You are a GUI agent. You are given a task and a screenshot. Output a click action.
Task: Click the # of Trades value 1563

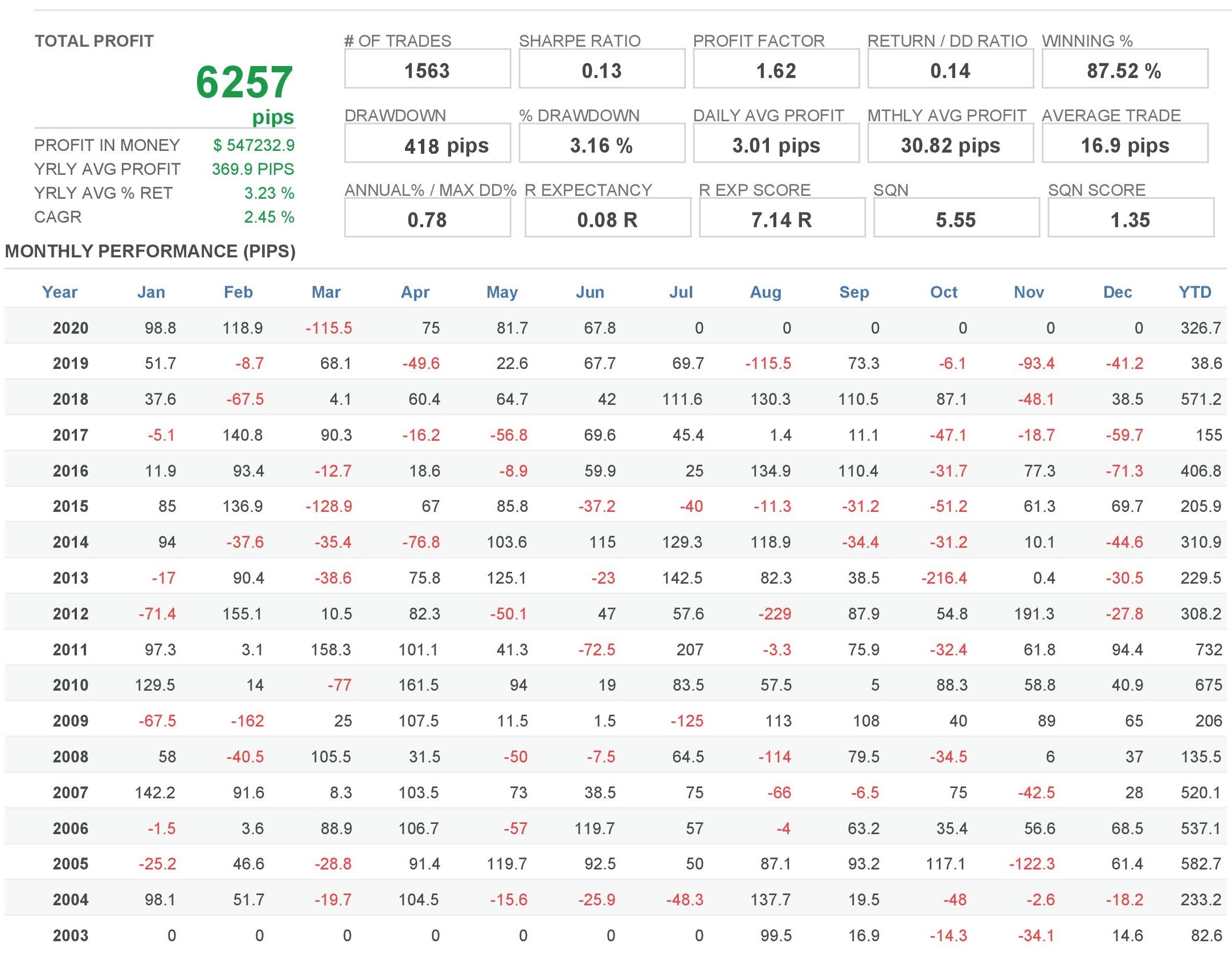(x=427, y=70)
